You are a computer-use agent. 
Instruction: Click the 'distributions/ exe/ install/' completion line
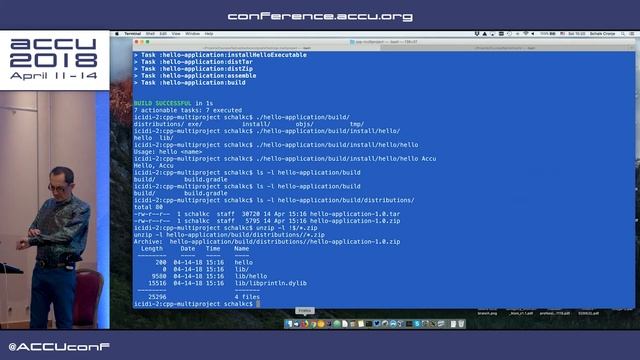click(x=249, y=124)
